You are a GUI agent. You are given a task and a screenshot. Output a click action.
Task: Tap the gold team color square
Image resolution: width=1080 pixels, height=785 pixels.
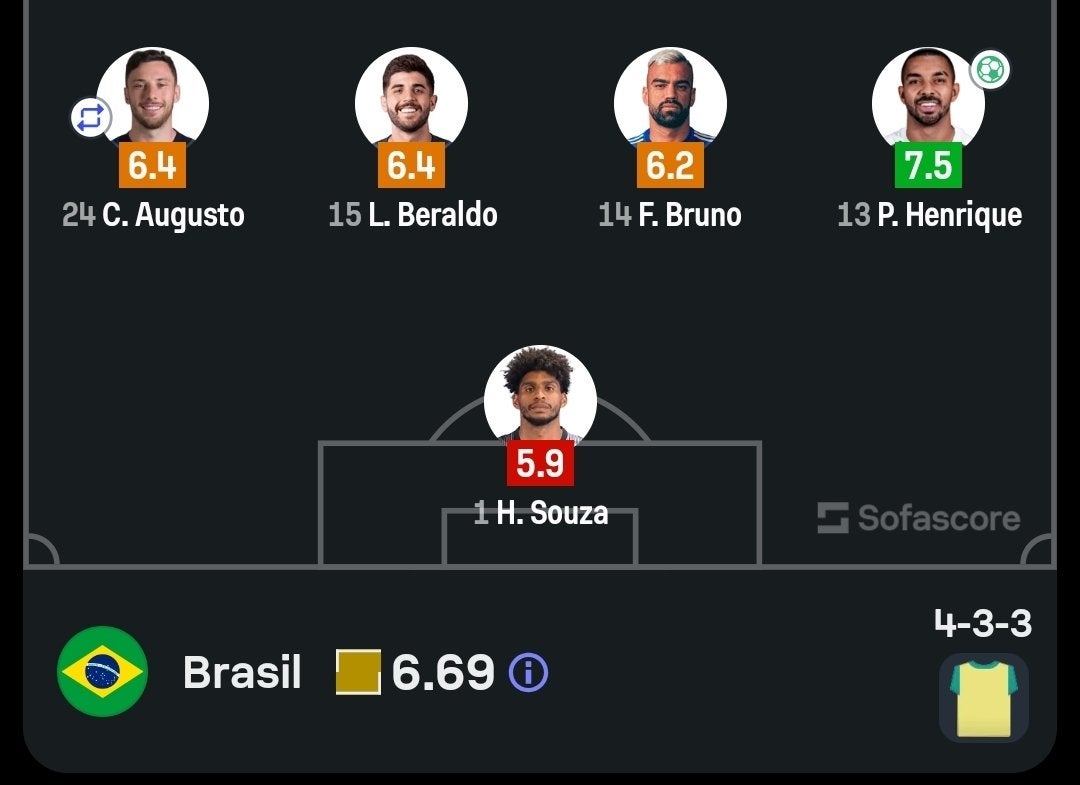coord(358,672)
